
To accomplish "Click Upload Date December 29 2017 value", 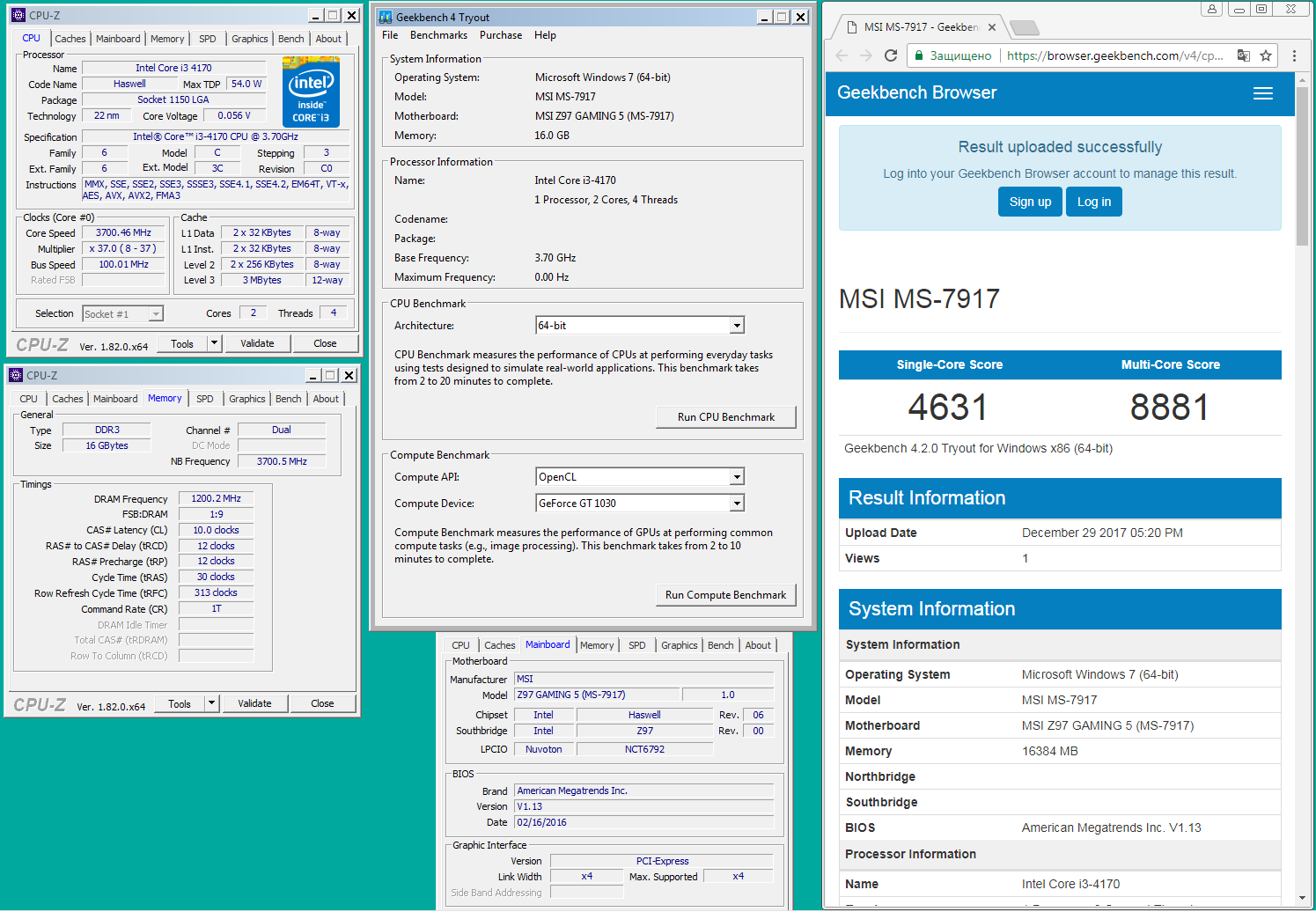I will tap(1102, 533).
